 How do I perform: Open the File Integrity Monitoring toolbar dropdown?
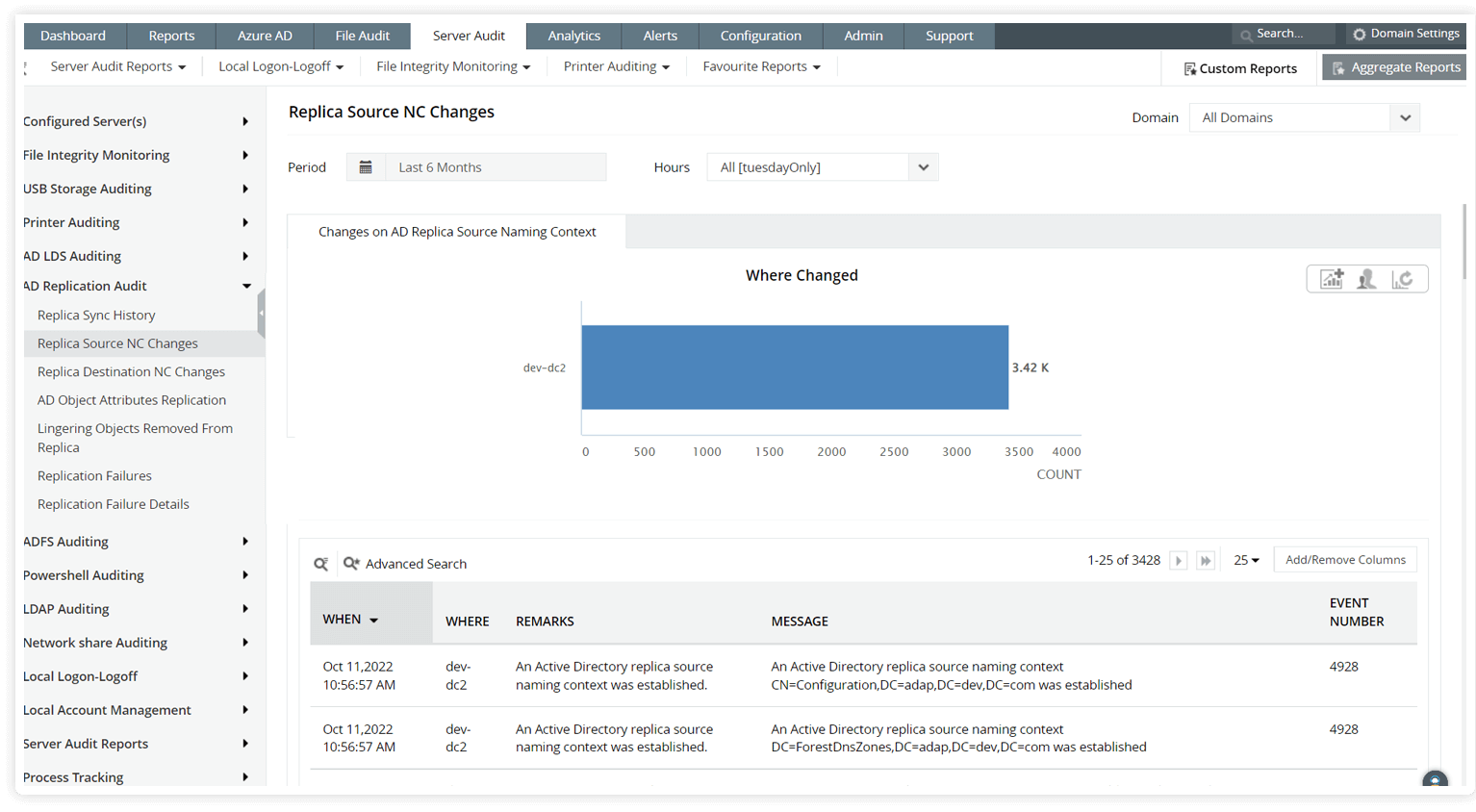click(x=453, y=66)
